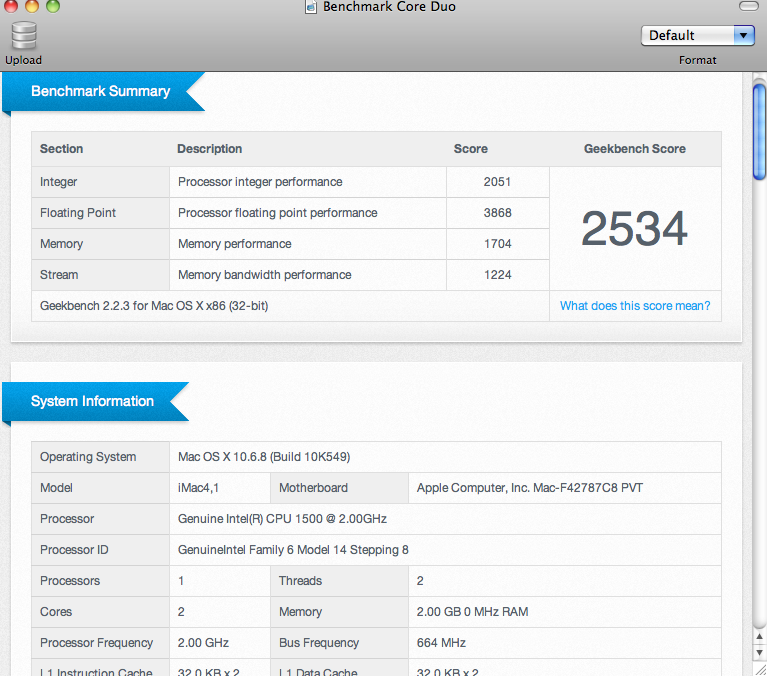This screenshot has width=767, height=676.
Task: Click the 'Motherboard' label cell
Action: coord(339,488)
